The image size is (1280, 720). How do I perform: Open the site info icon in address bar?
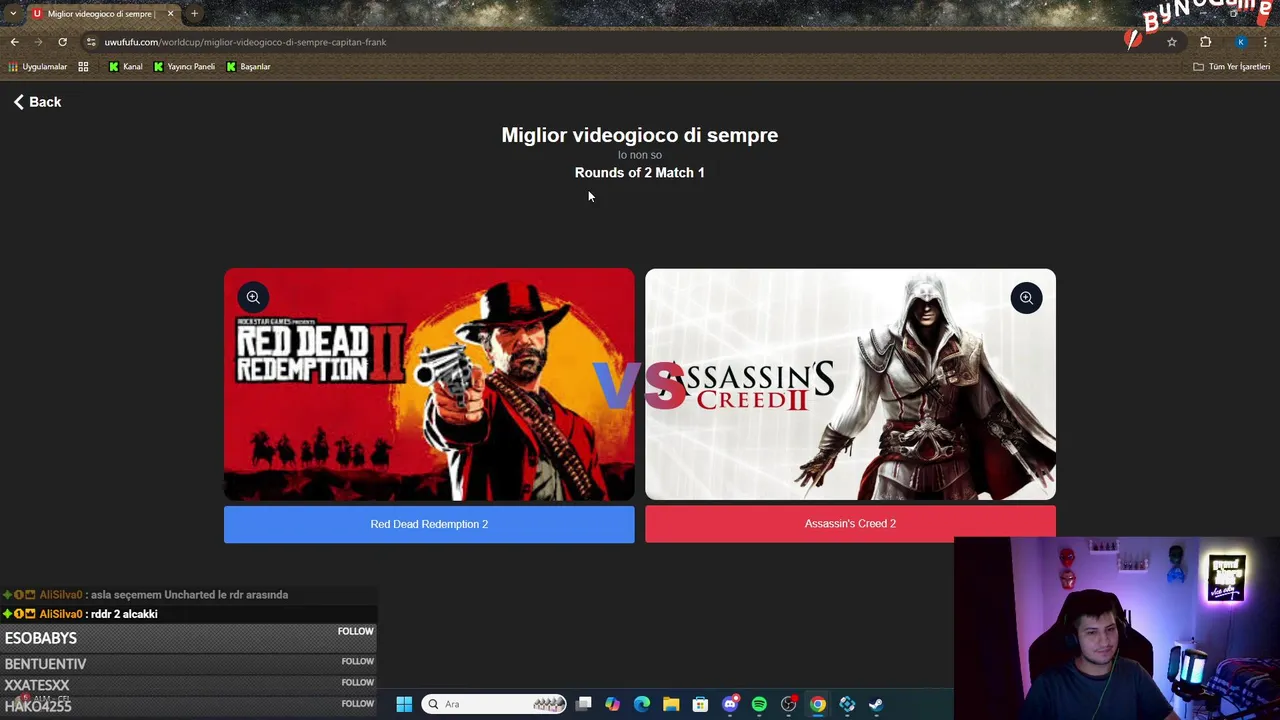(x=91, y=42)
